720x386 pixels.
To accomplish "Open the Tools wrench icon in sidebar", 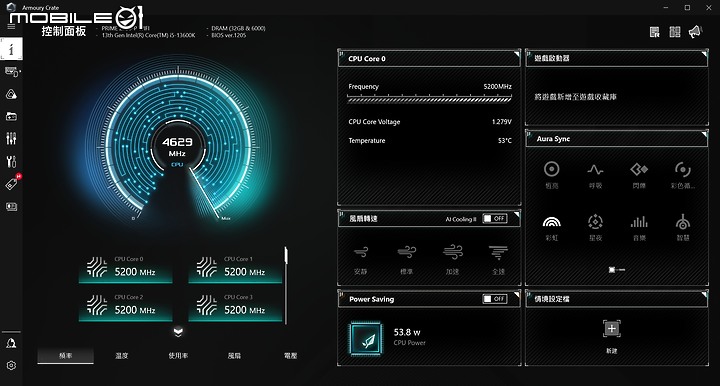I will coord(11,161).
